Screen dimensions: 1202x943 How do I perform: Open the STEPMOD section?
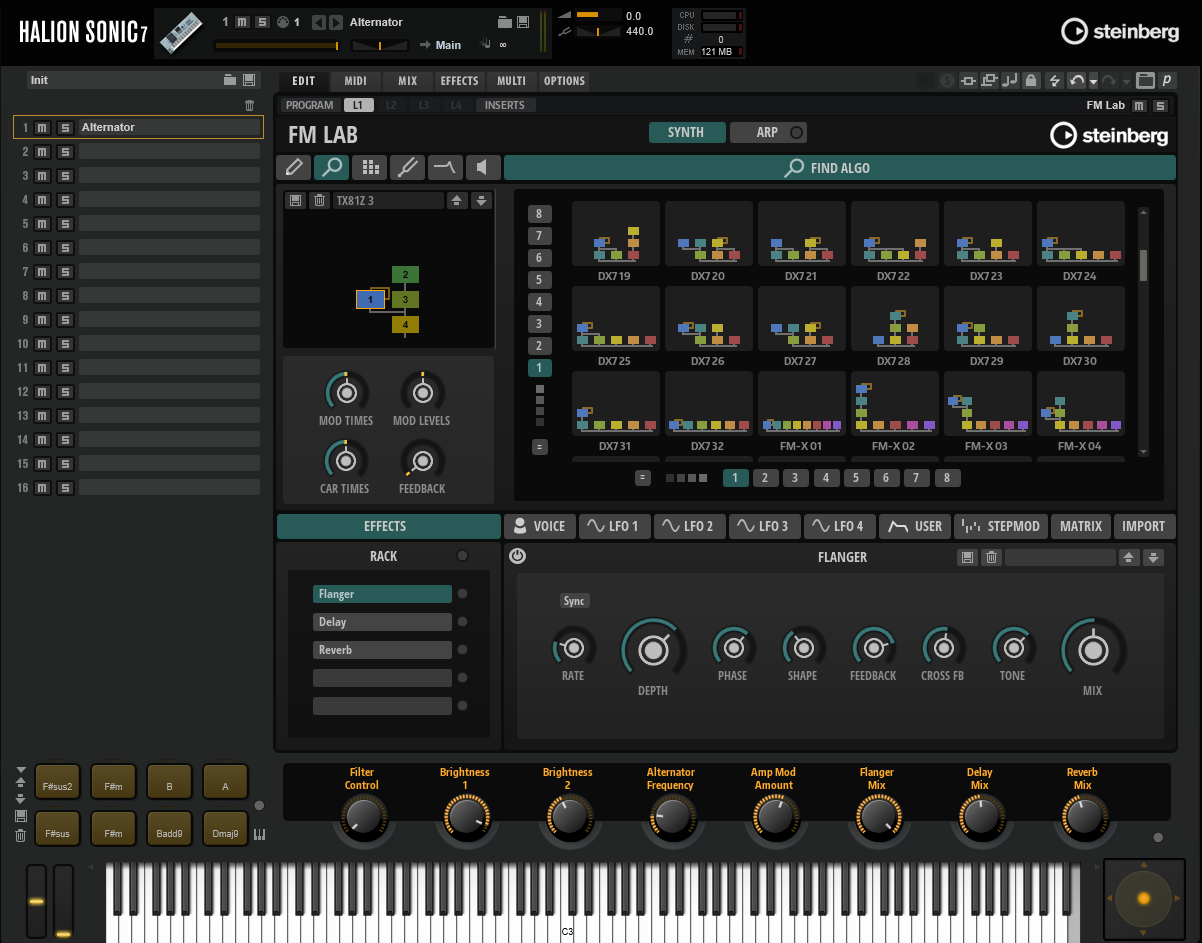[1001, 526]
